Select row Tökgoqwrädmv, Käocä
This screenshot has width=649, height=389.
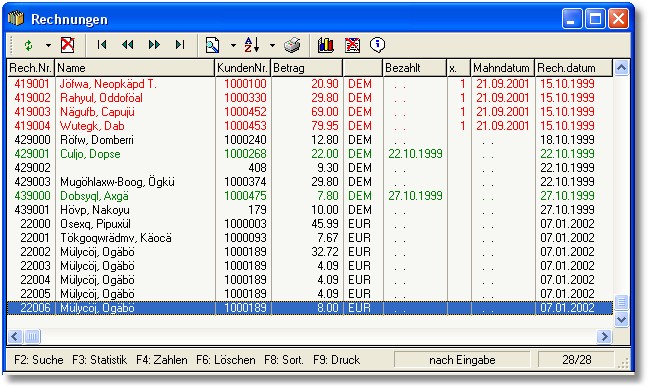(310, 238)
